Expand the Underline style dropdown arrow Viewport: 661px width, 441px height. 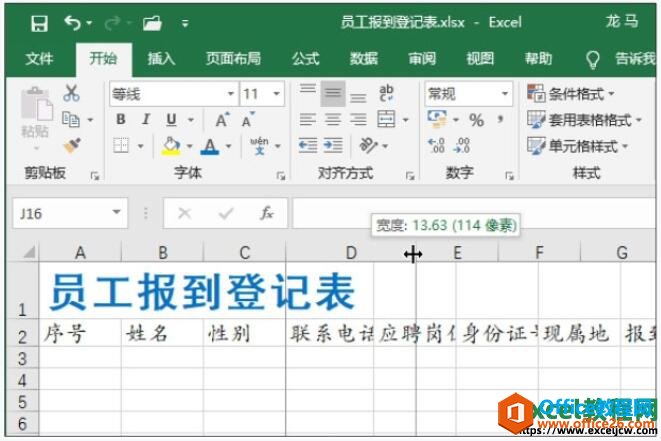click(191, 120)
